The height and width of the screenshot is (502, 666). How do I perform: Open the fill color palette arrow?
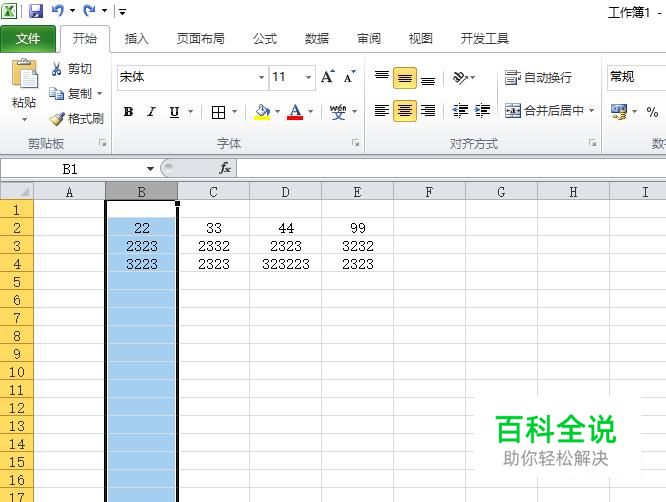(x=277, y=112)
